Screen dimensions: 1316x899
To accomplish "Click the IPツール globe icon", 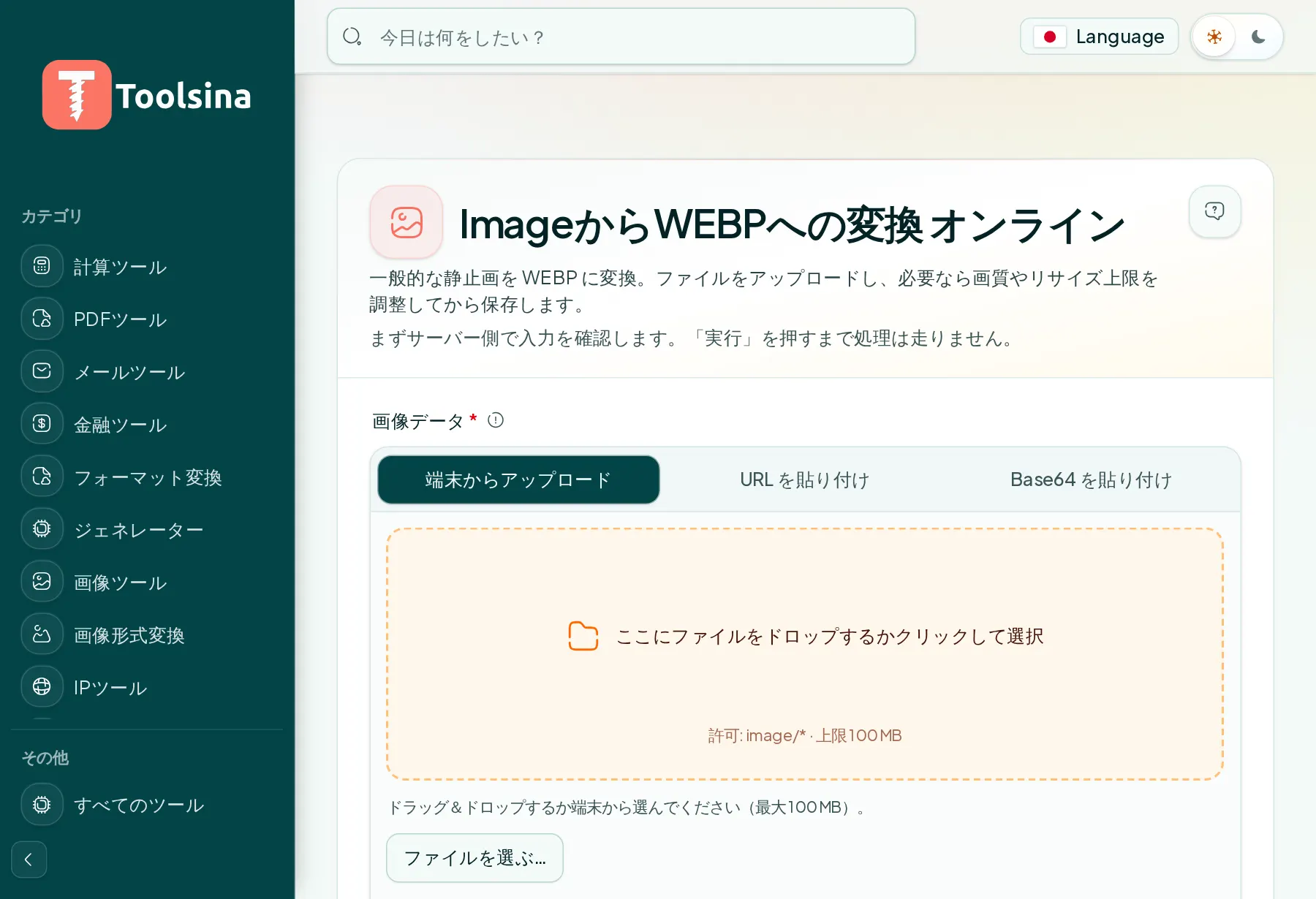I will pos(42,687).
